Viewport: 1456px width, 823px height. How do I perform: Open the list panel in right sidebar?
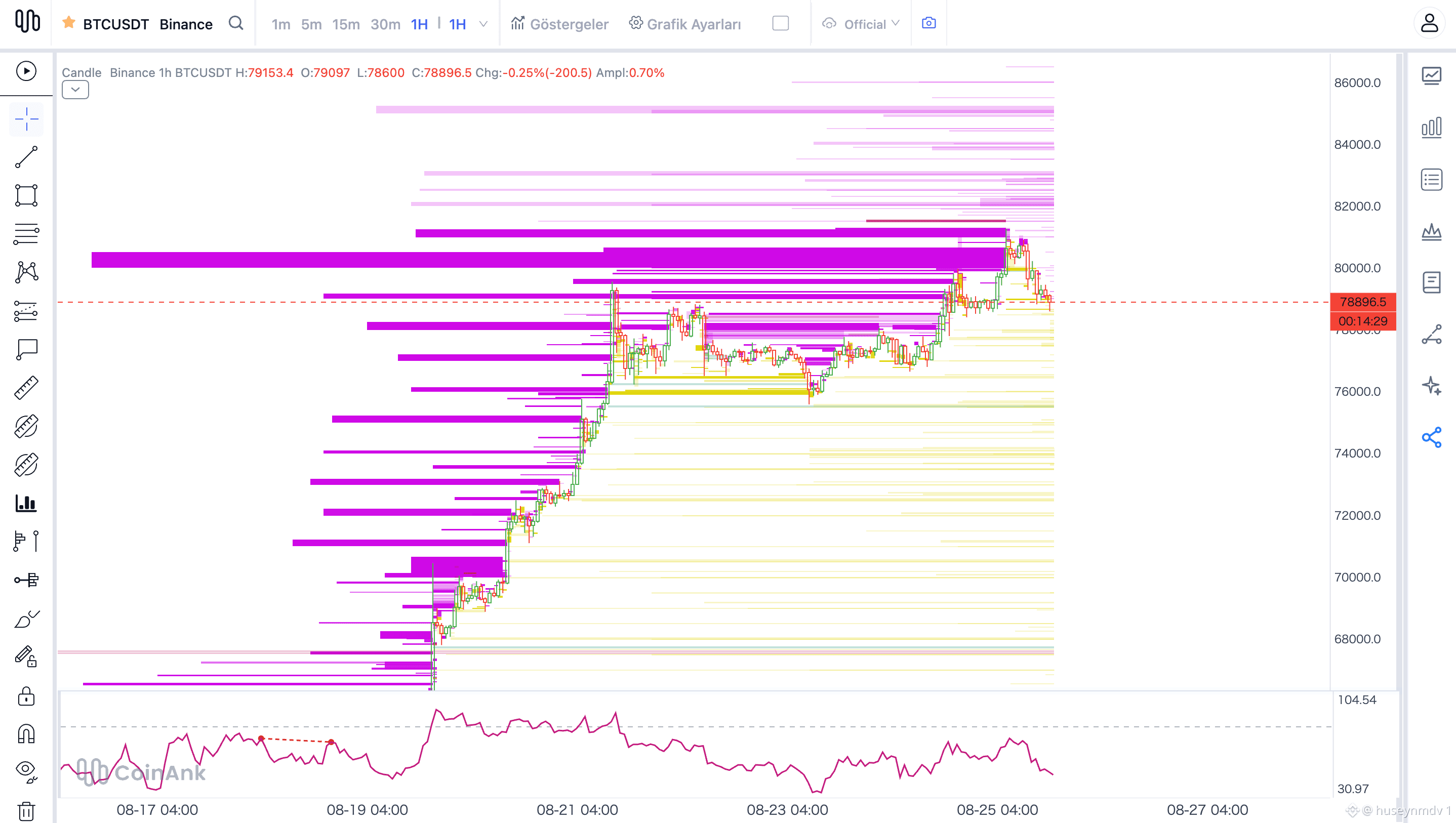click(1431, 180)
